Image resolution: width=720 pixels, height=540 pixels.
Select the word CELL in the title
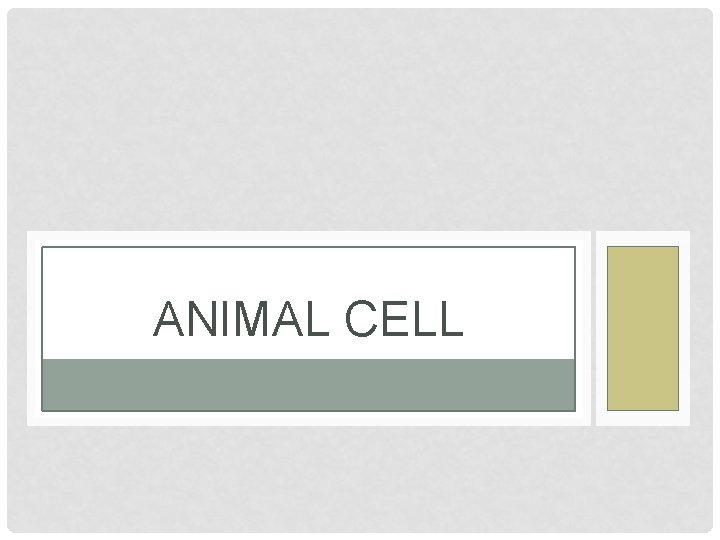[x=404, y=318]
